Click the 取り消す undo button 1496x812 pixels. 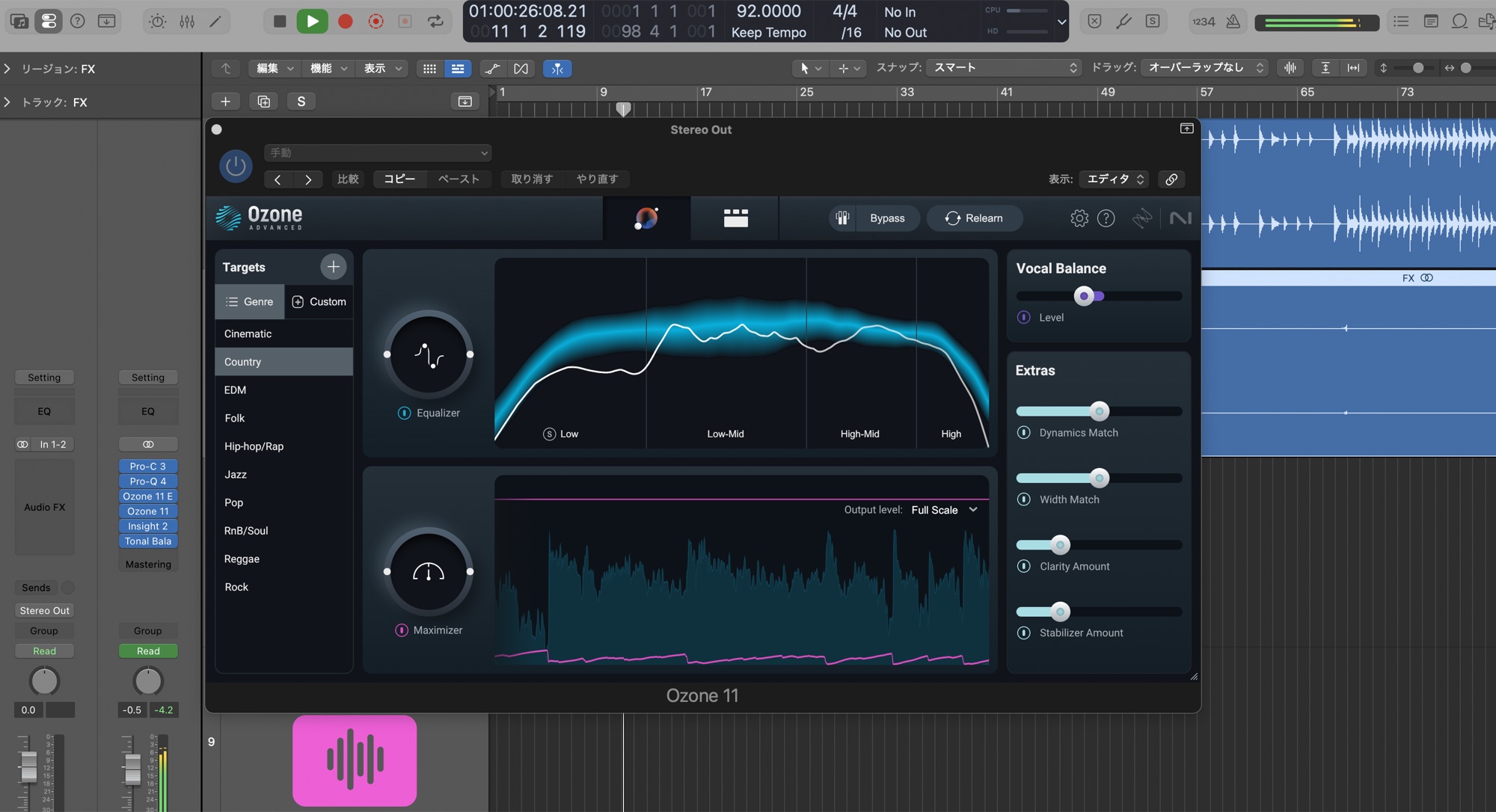coord(532,179)
